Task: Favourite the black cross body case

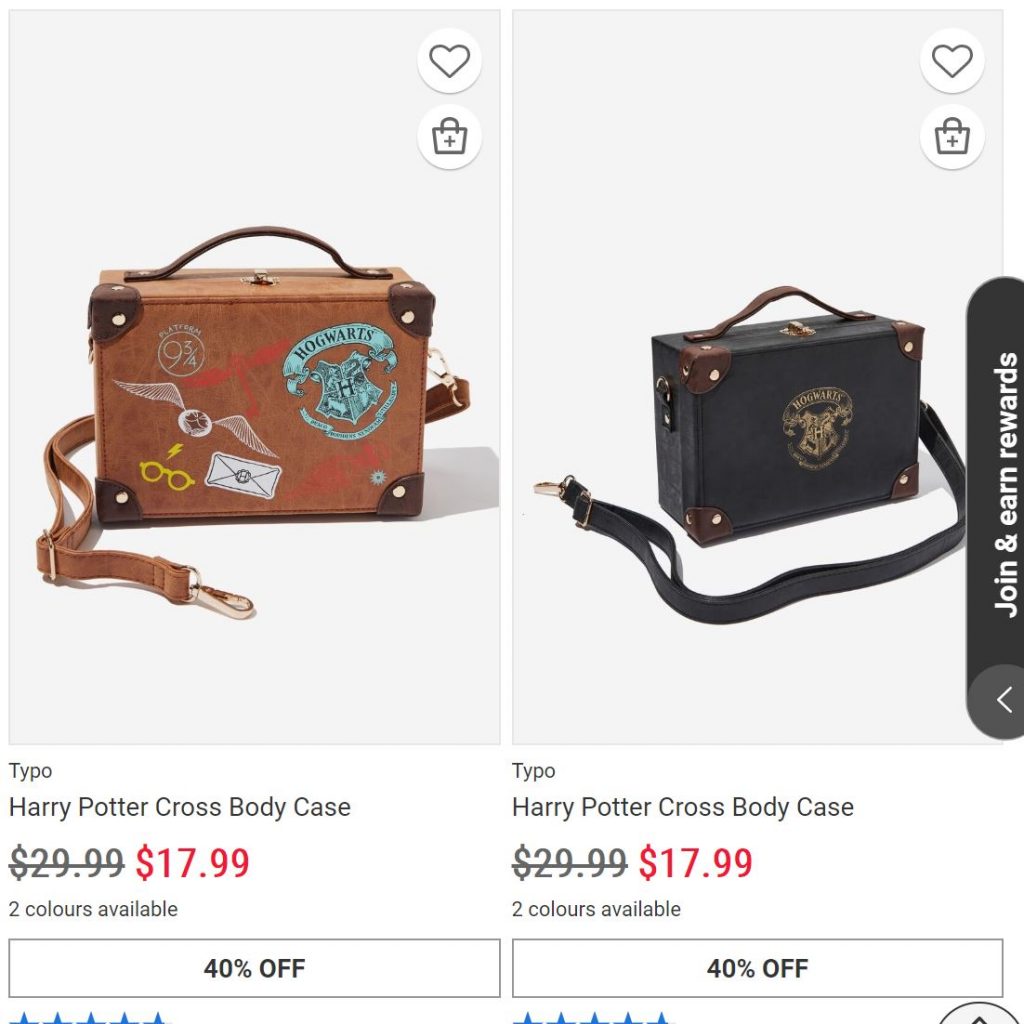Action: pyautogui.click(x=952, y=62)
